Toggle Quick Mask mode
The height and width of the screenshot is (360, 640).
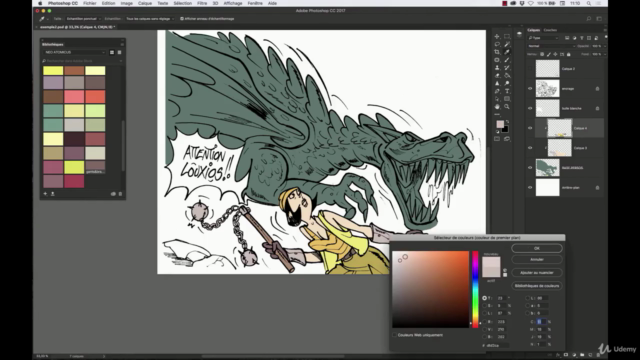tap(497, 139)
